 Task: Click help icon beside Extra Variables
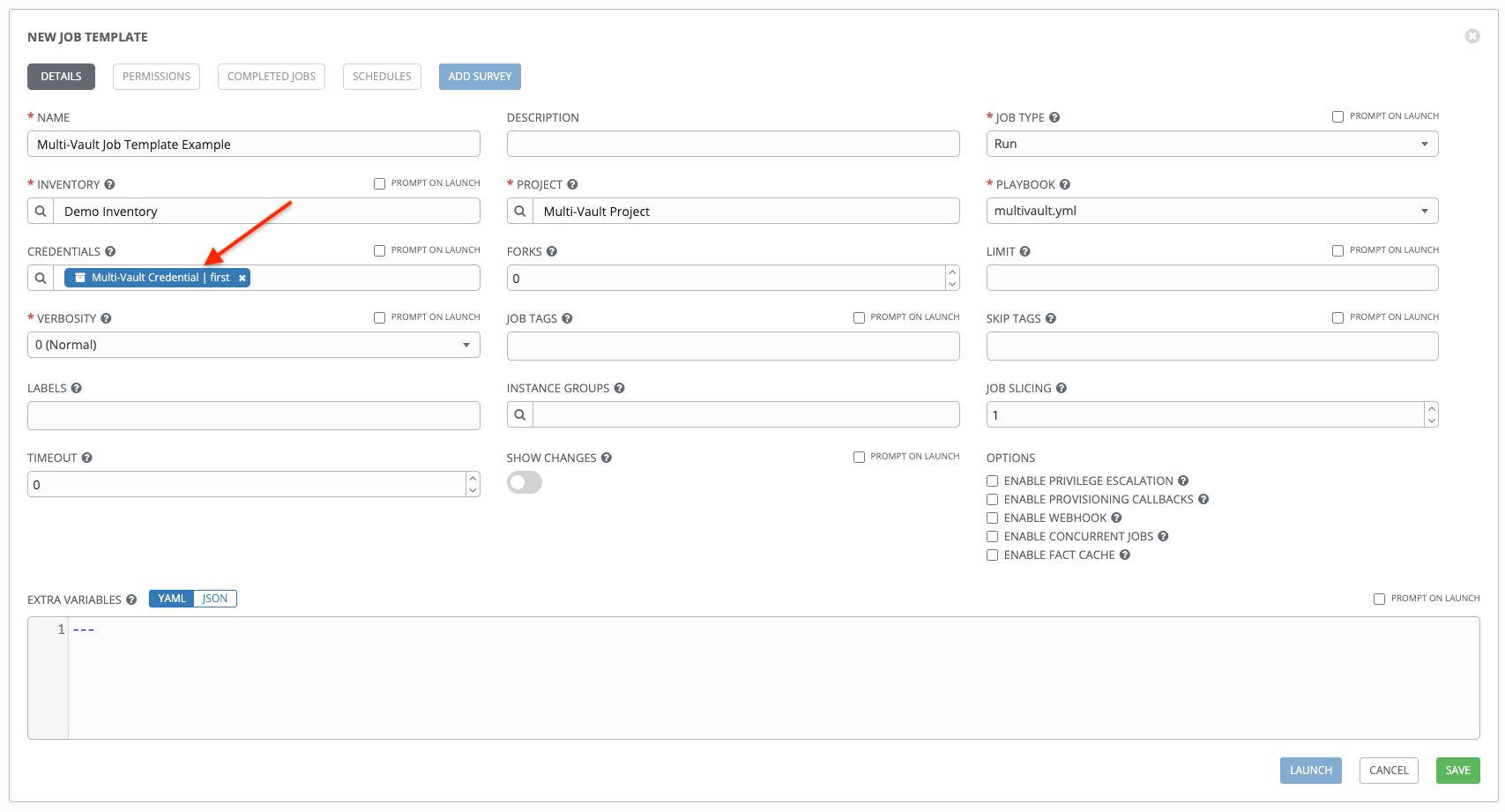[x=131, y=600]
